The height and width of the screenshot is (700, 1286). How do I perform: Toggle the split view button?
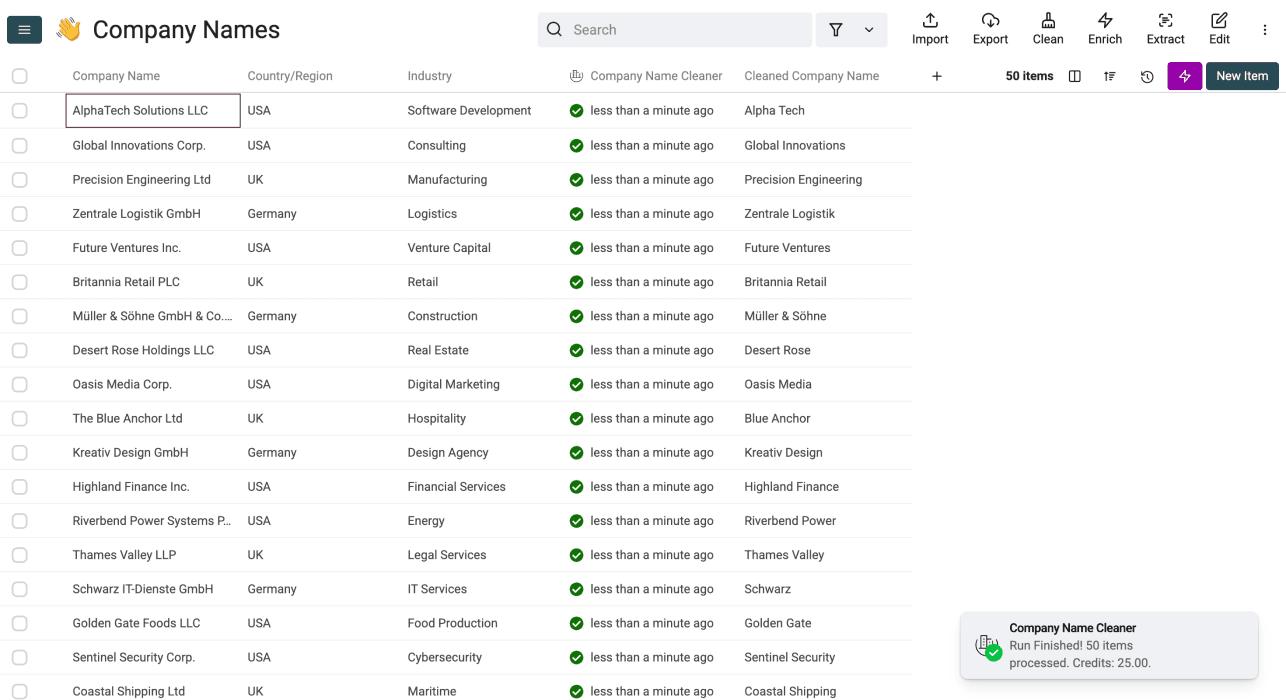[1074, 75]
